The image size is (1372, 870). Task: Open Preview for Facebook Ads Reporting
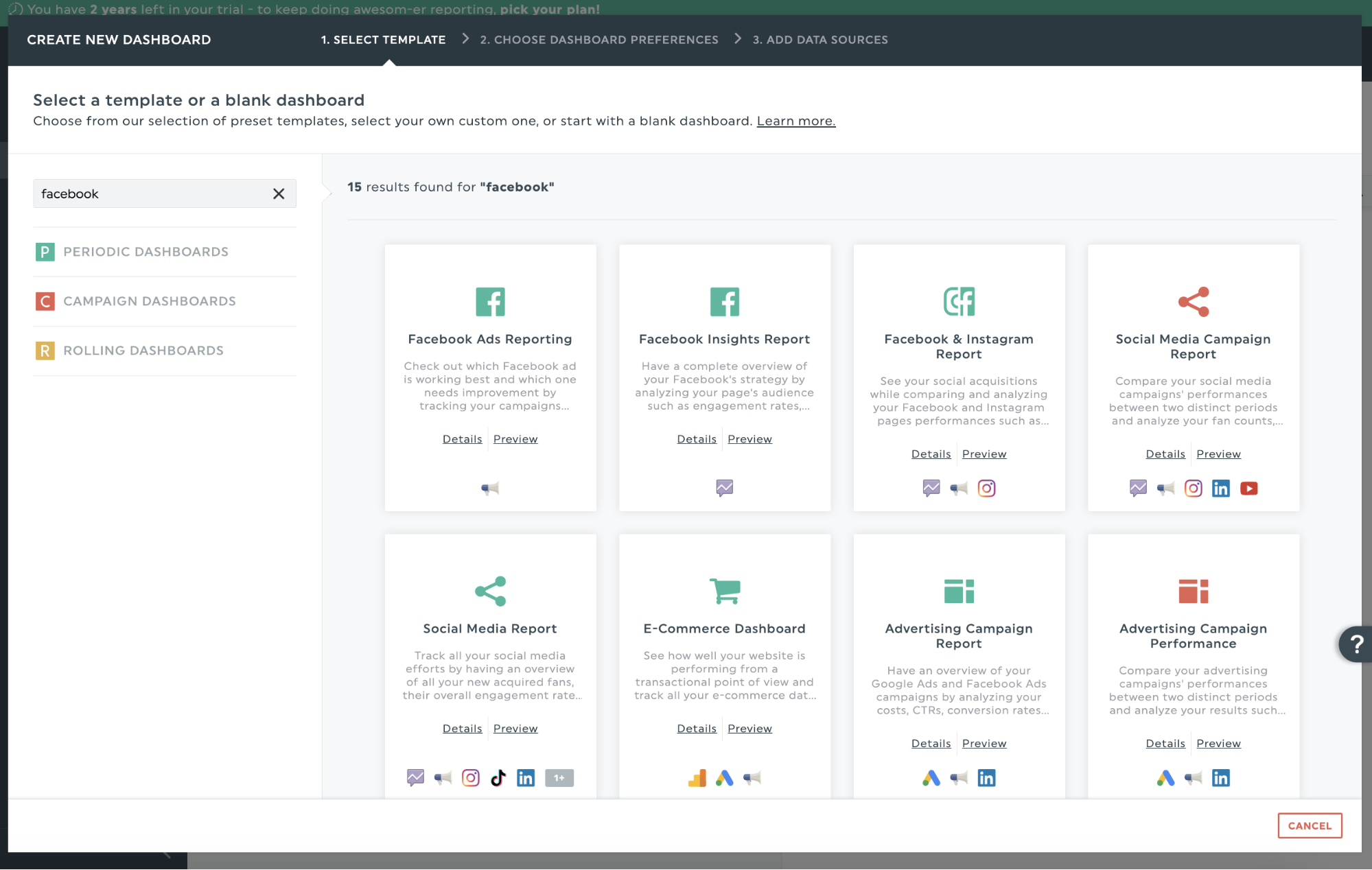pos(515,439)
